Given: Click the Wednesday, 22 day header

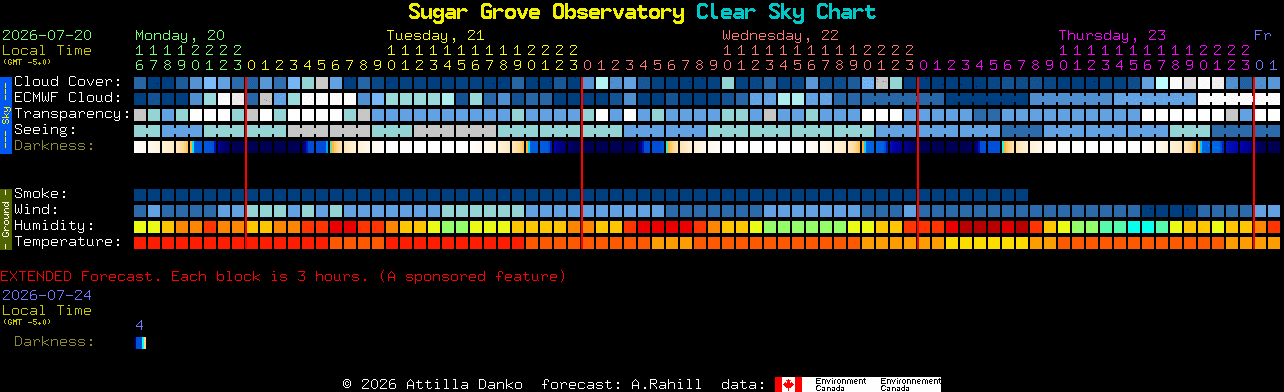Looking at the screenshot, I should [x=781, y=34].
